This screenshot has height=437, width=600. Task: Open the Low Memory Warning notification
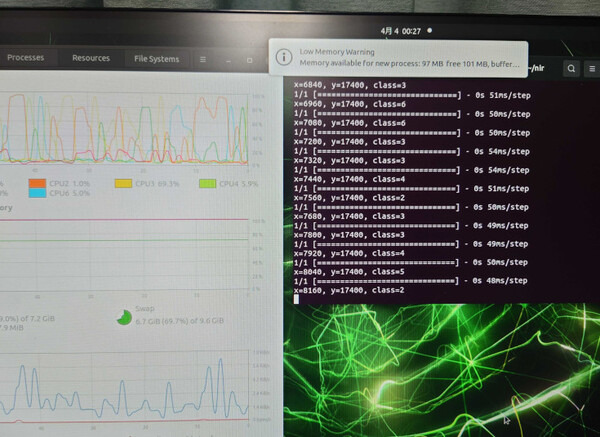coord(400,56)
